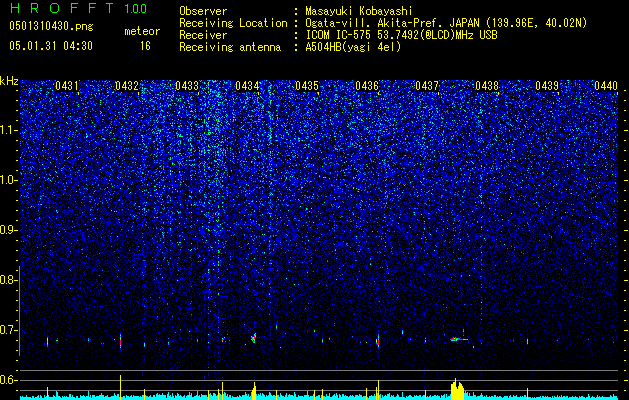Click the HROFFT program title text

[x=62, y=8]
